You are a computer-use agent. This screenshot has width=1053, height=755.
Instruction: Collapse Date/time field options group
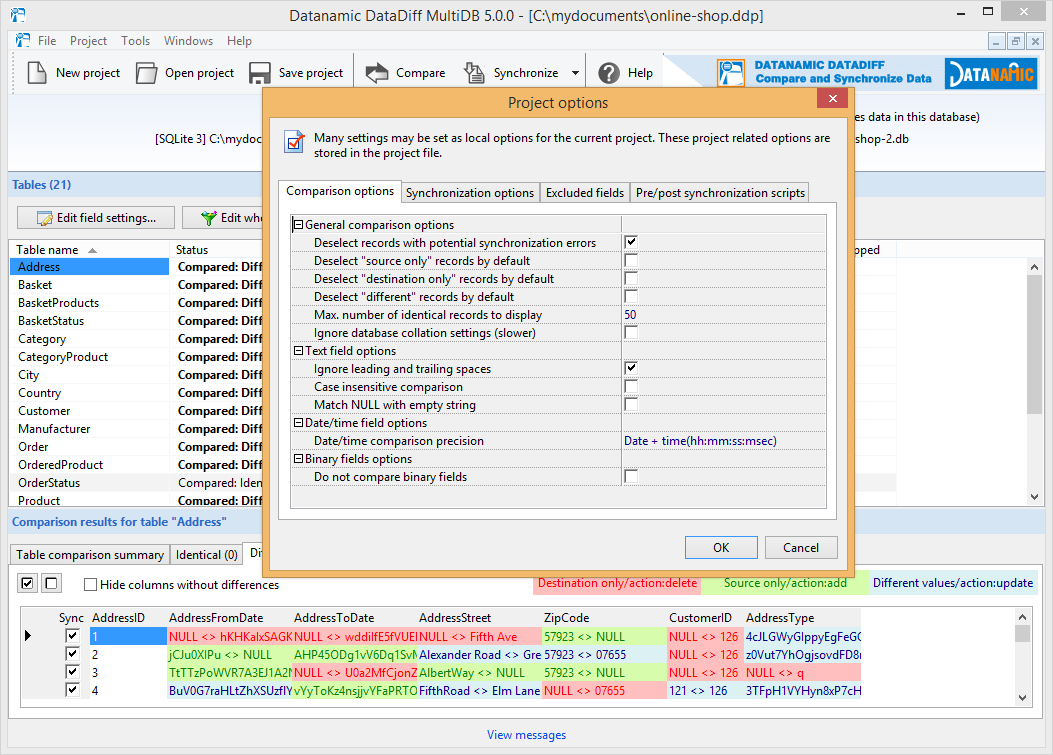299,423
